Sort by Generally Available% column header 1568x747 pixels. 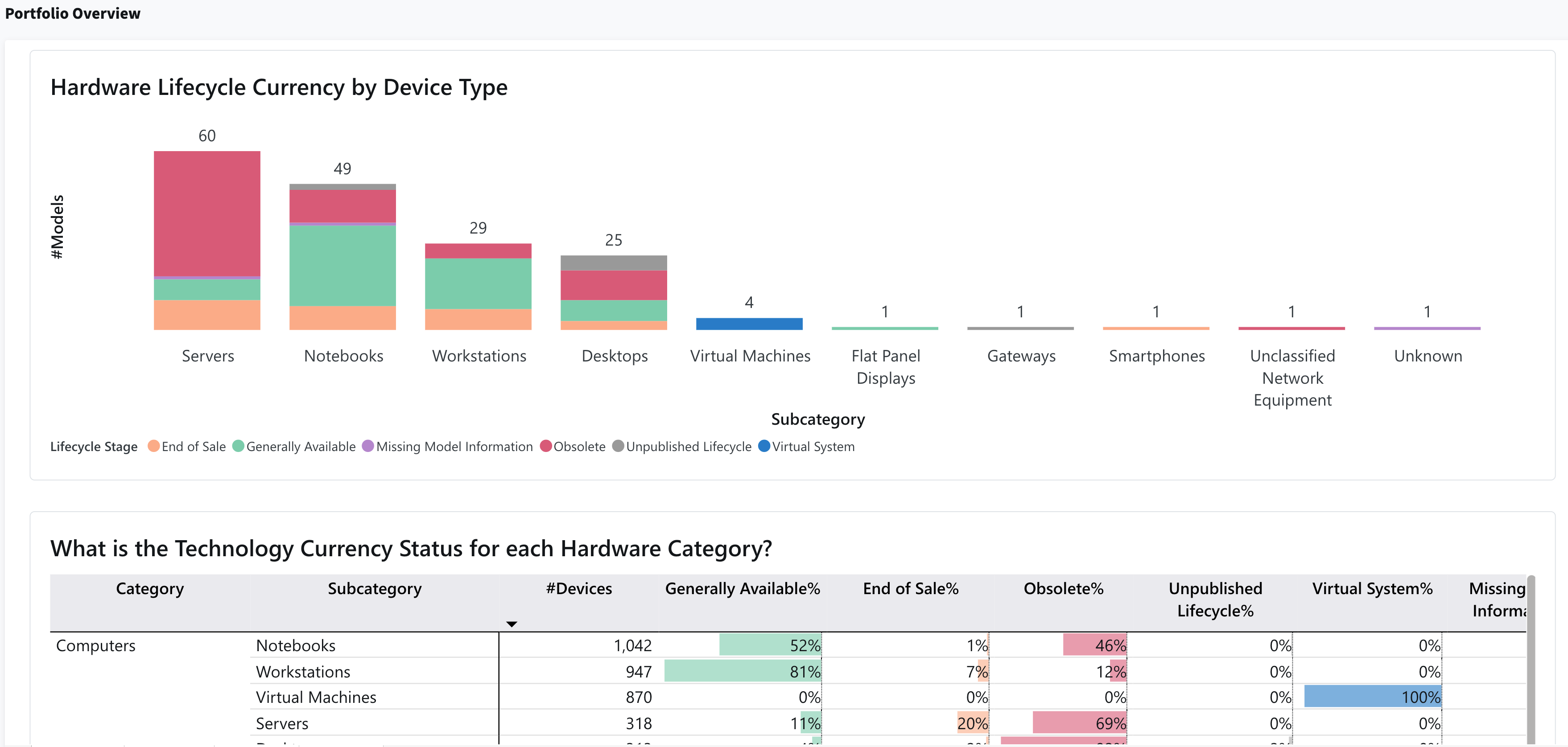coord(742,588)
